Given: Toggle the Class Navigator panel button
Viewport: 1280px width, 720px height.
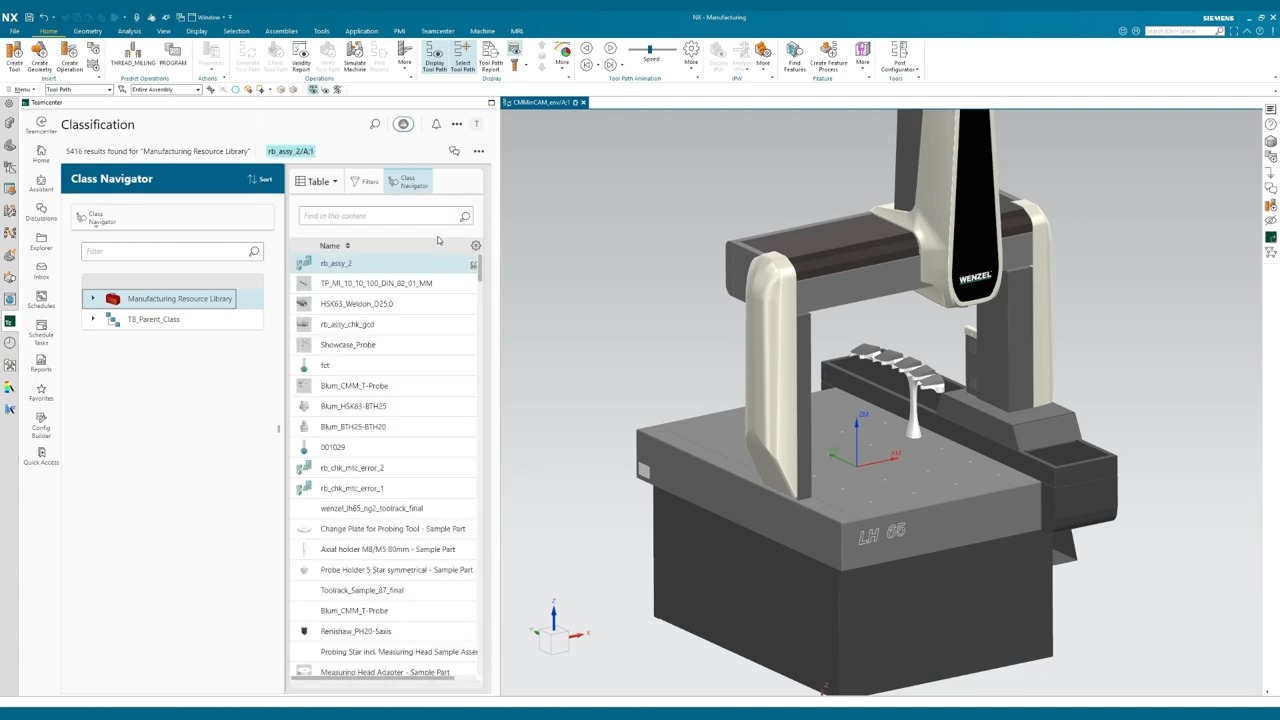Looking at the screenshot, I should point(409,182).
